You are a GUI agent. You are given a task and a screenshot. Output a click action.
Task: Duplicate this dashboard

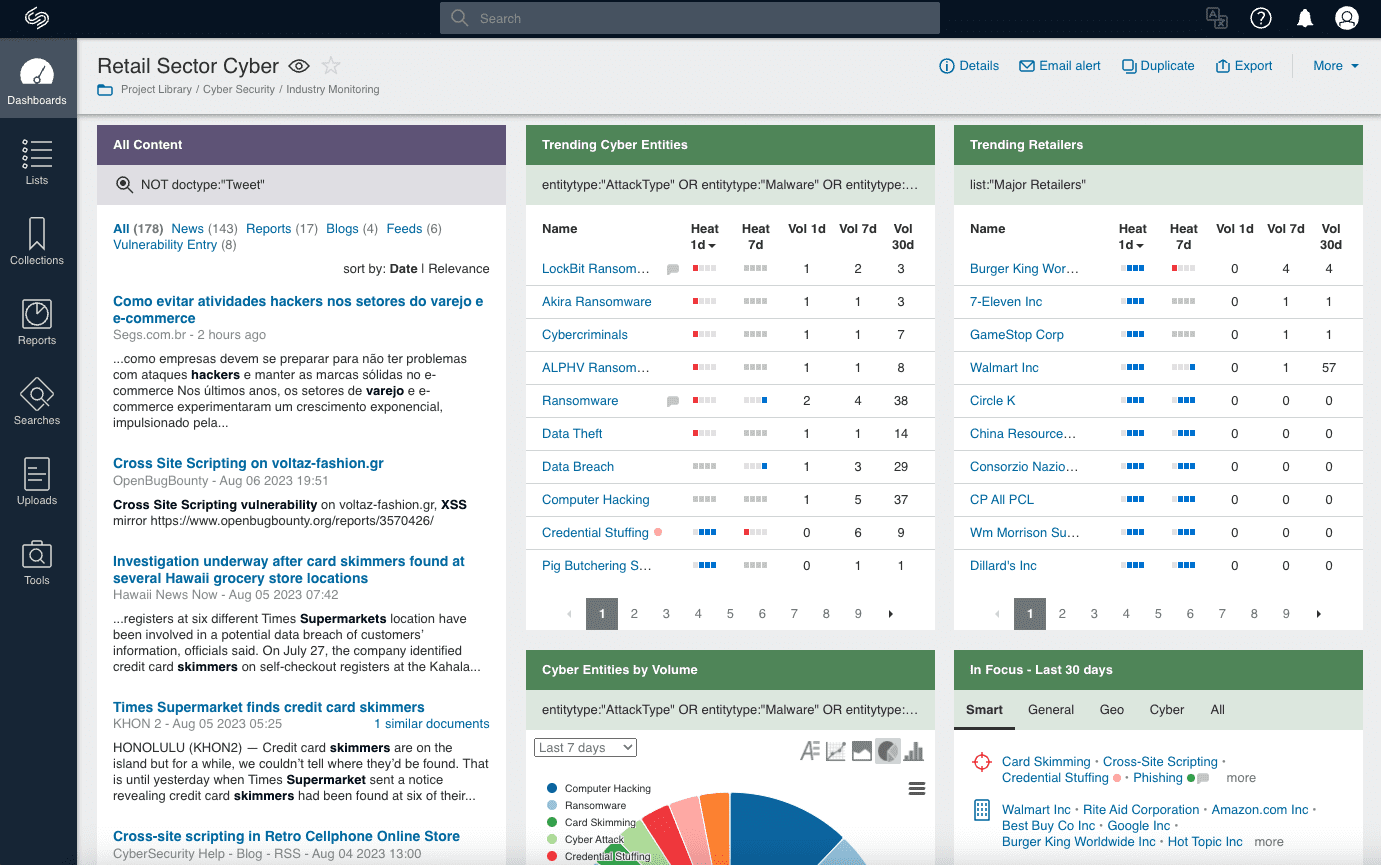coord(1158,66)
